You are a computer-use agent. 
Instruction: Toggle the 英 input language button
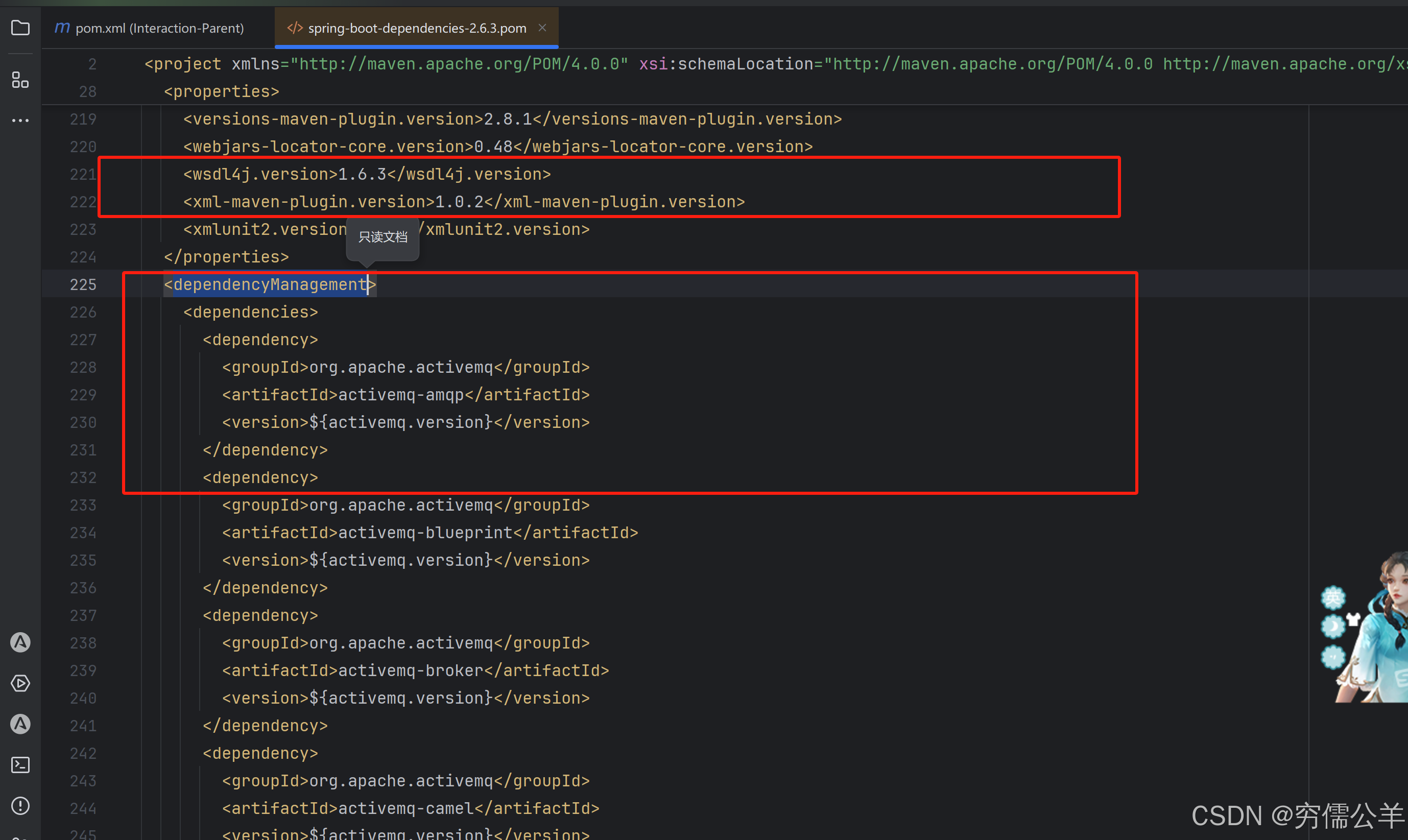[x=1333, y=598]
